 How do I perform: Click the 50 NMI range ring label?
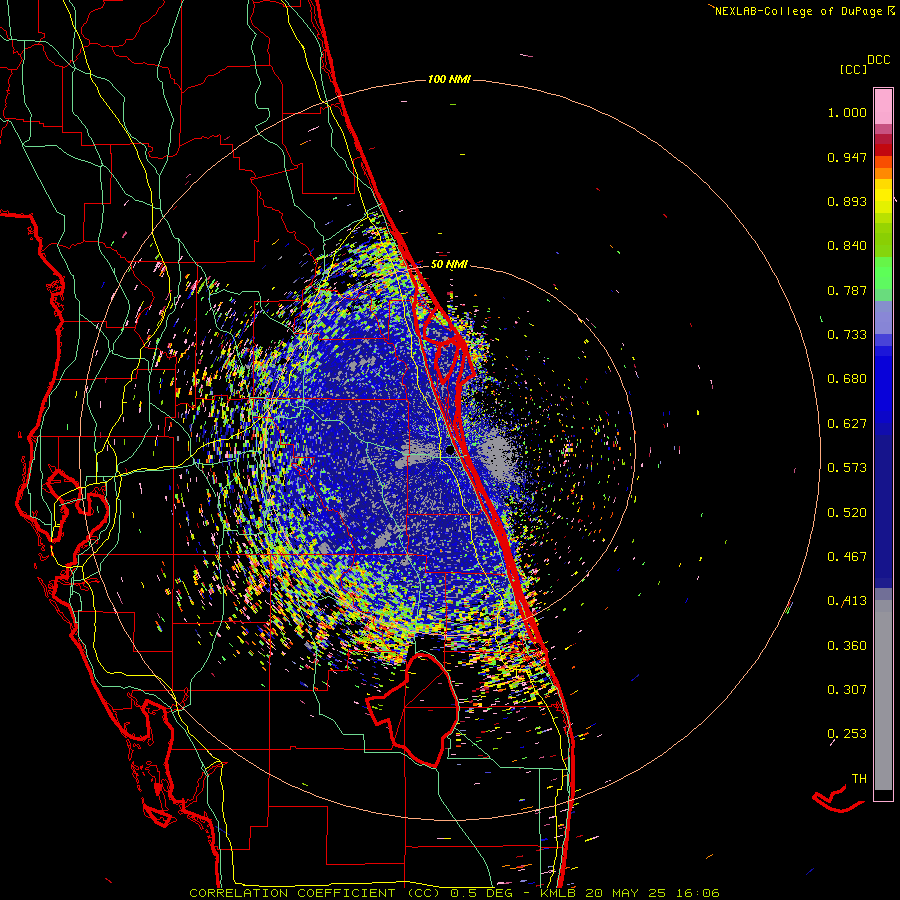[x=449, y=265]
